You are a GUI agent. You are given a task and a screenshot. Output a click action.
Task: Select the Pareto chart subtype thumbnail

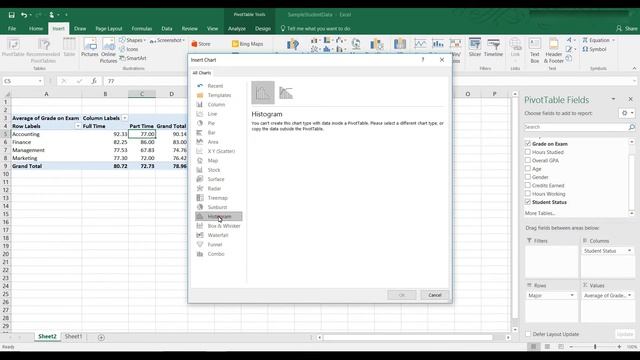point(286,93)
